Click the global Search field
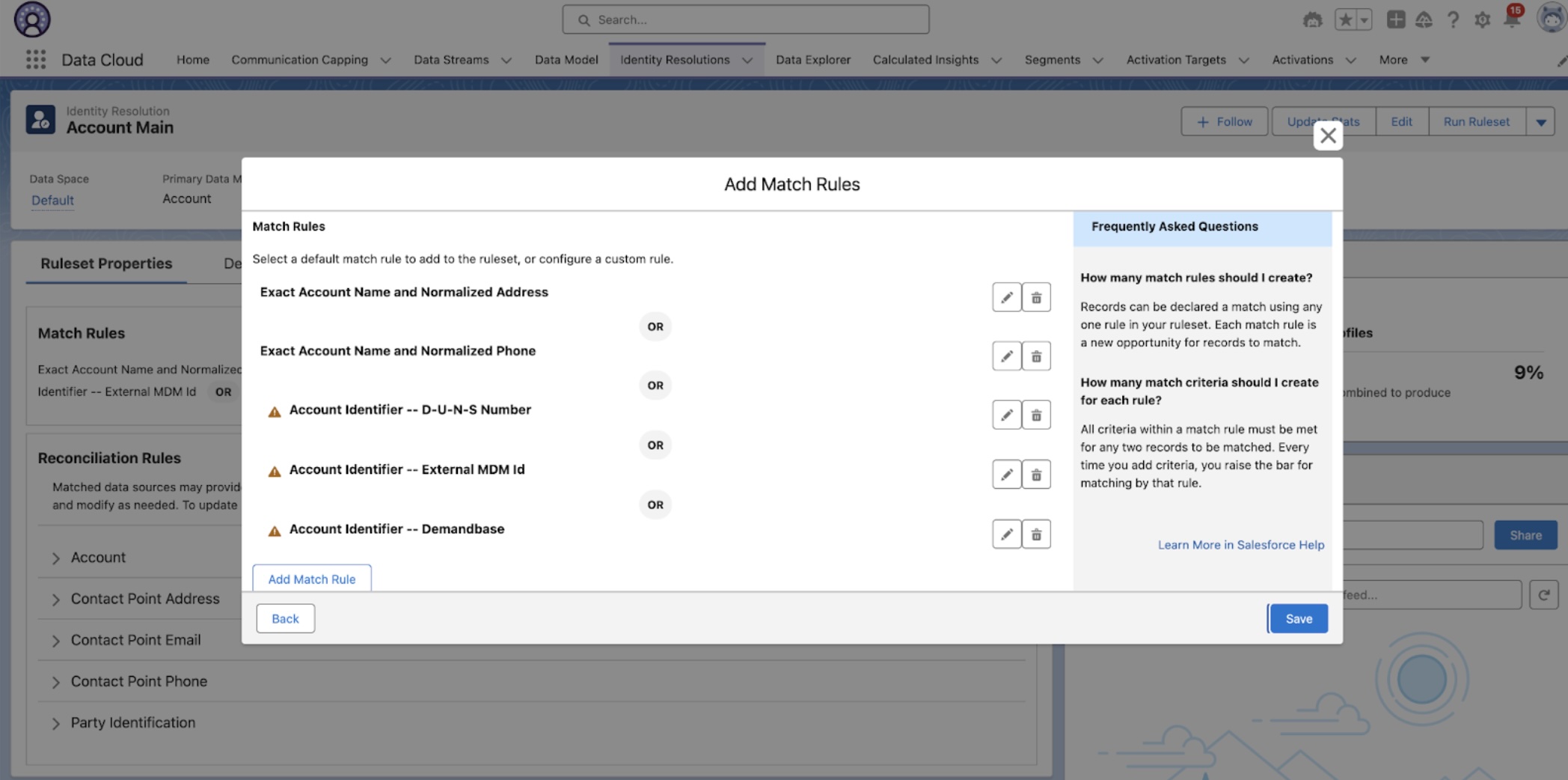Image resolution: width=1568 pixels, height=780 pixels. [x=746, y=19]
